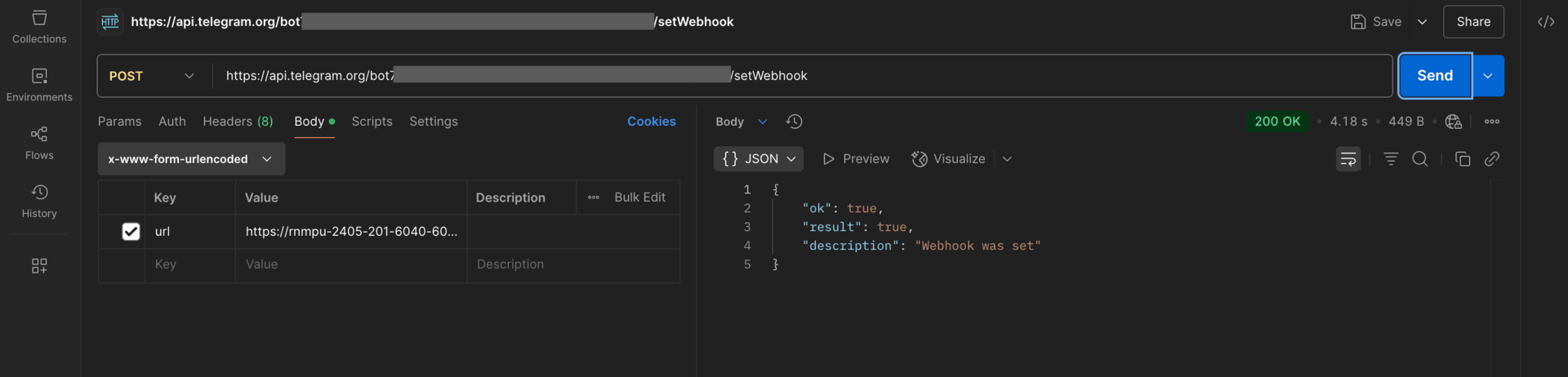This screenshot has width=1568, height=377.
Task: Open the request Settings tab
Action: 434,122
